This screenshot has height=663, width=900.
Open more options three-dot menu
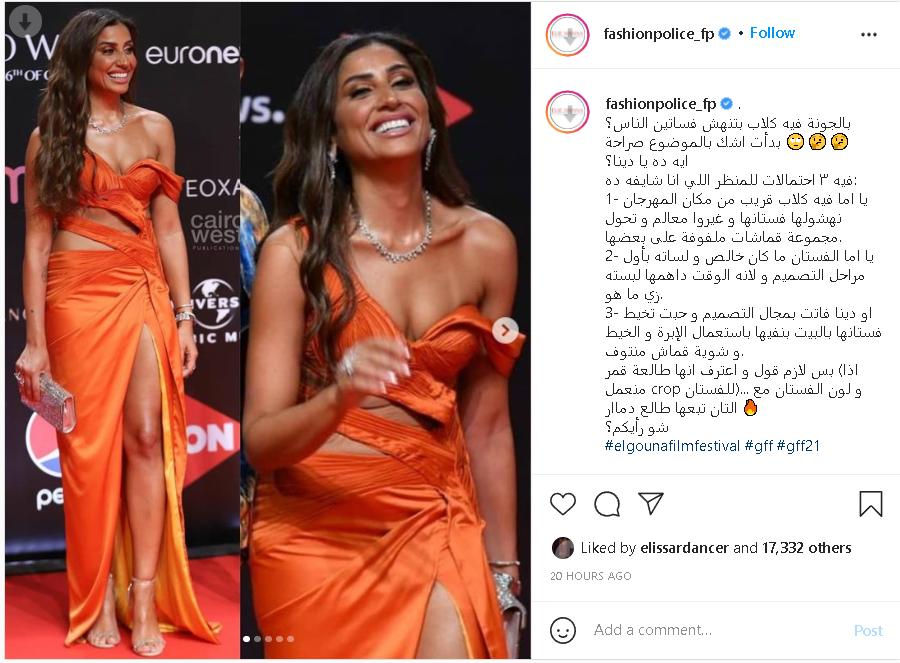coord(868,34)
